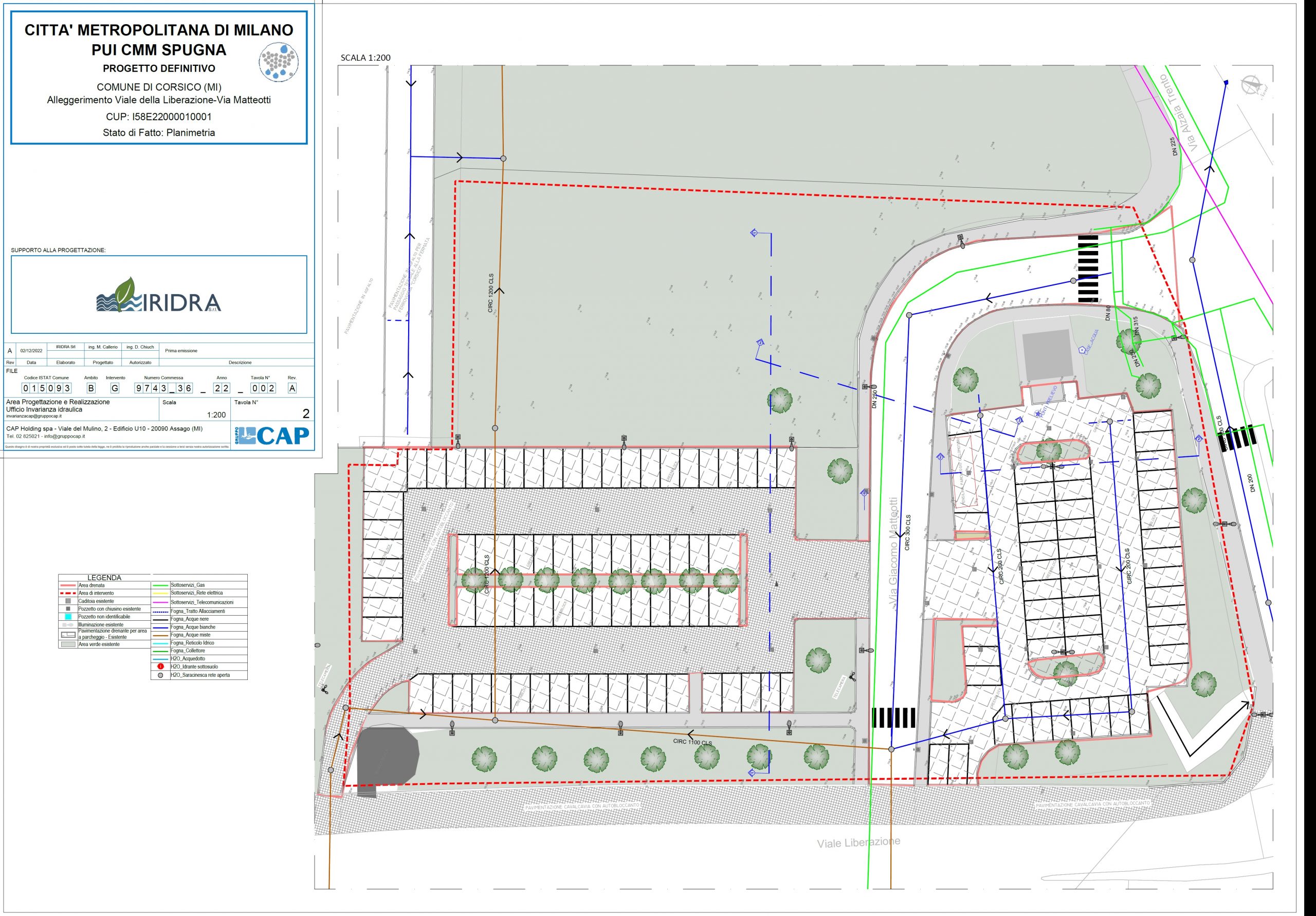Click the gray Saracinesca circle in legend
The image size is (1316, 916).
[x=161, y=675]
